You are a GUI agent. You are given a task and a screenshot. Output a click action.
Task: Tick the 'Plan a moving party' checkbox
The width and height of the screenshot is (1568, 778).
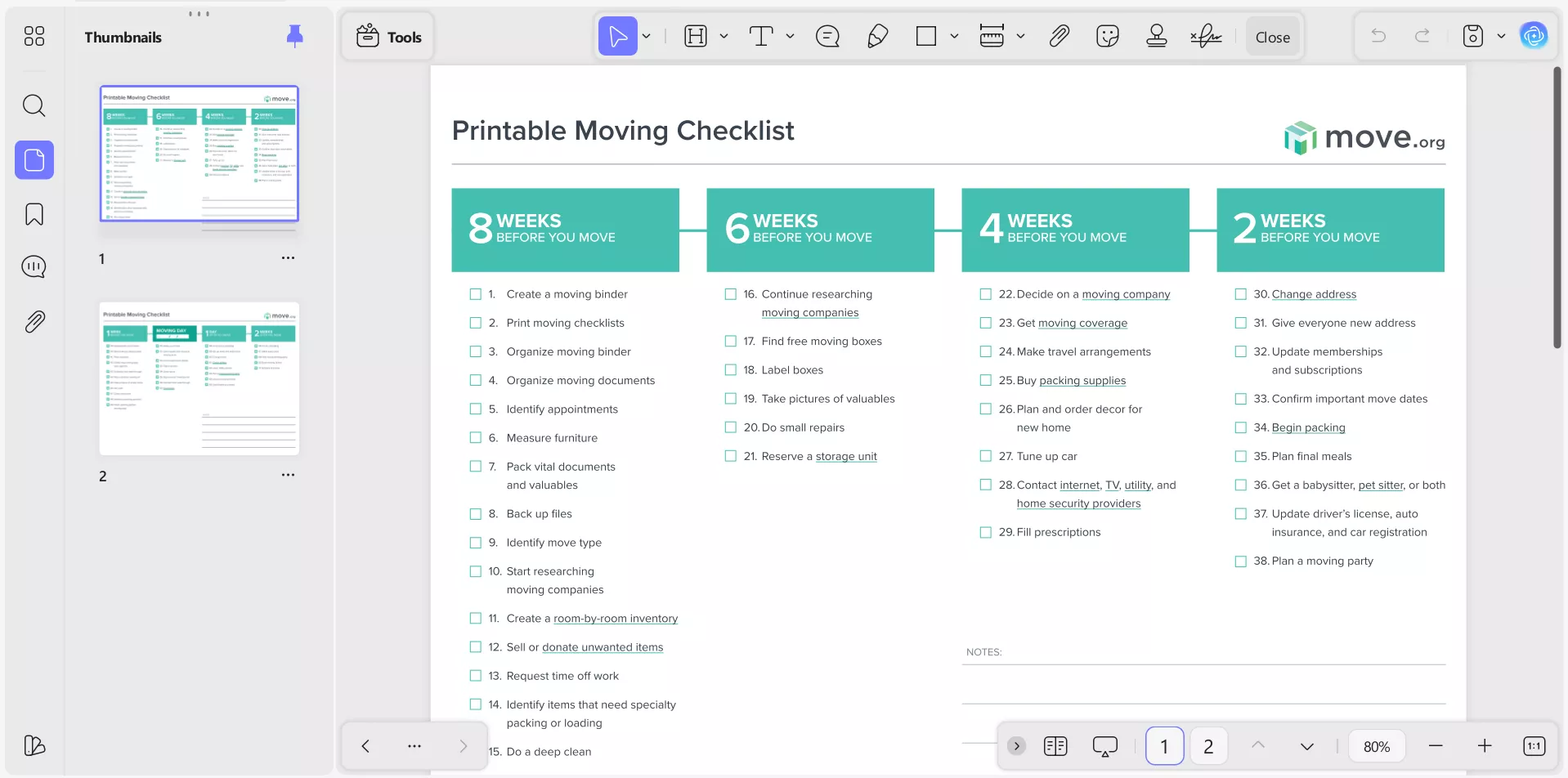[1240, 561]
